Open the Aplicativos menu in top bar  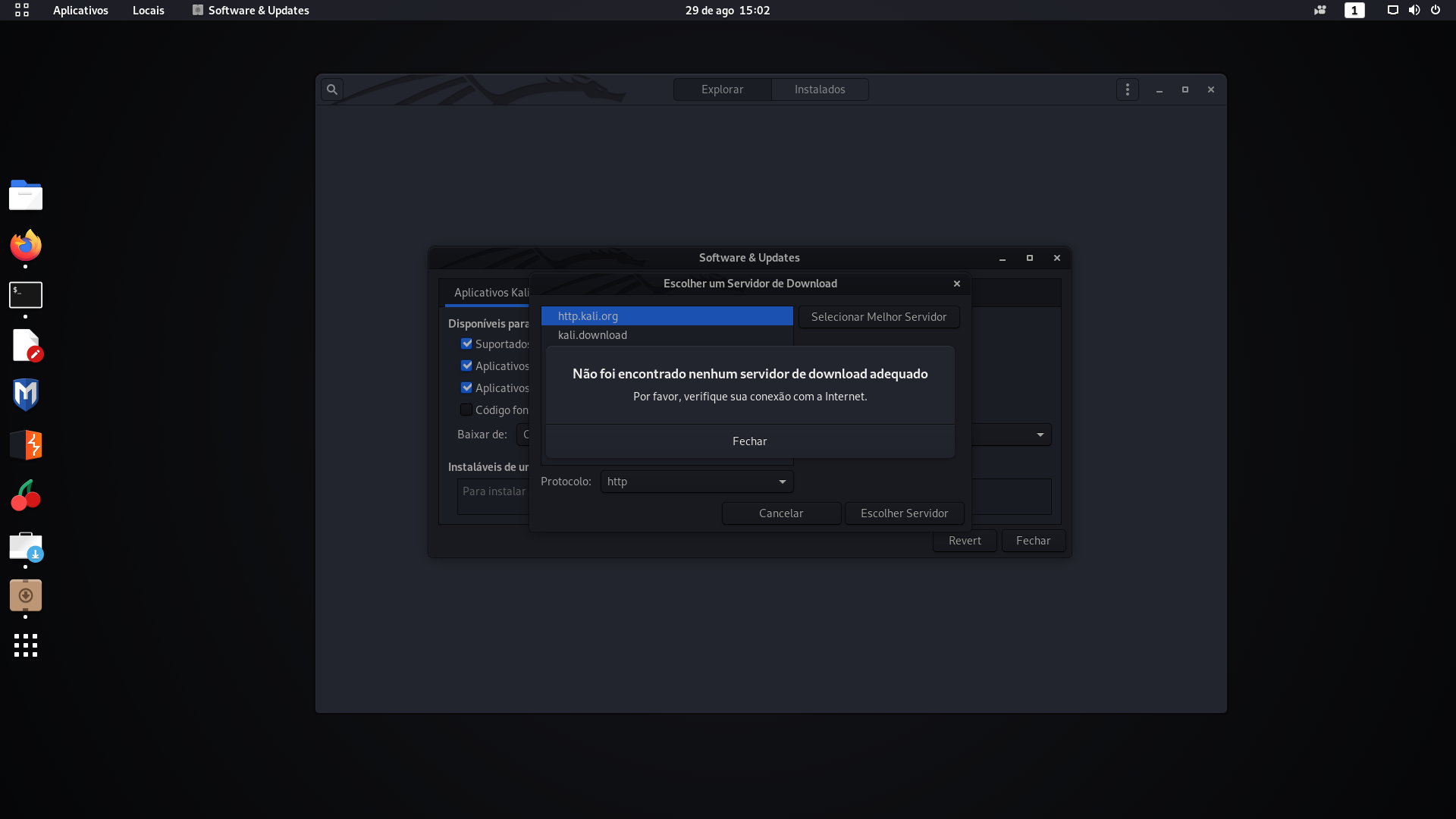[80, 10]
